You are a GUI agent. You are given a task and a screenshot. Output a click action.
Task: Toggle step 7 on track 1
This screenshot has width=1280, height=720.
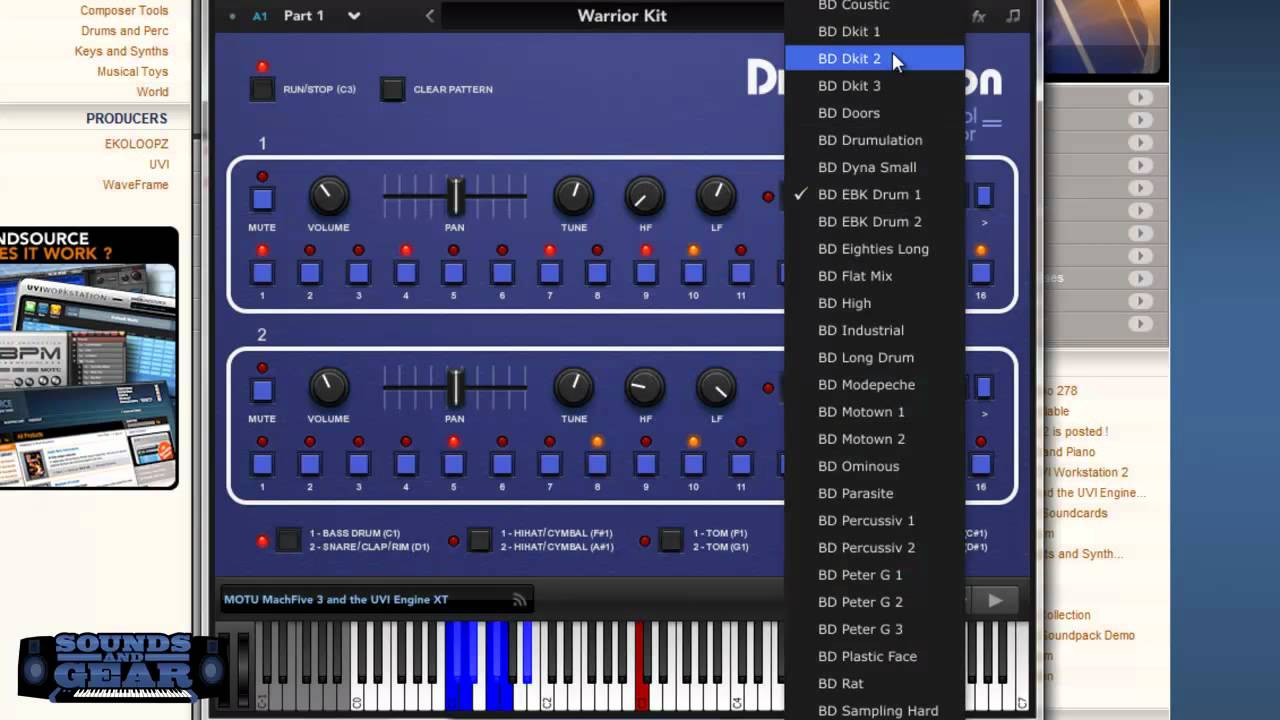point(549,273)
